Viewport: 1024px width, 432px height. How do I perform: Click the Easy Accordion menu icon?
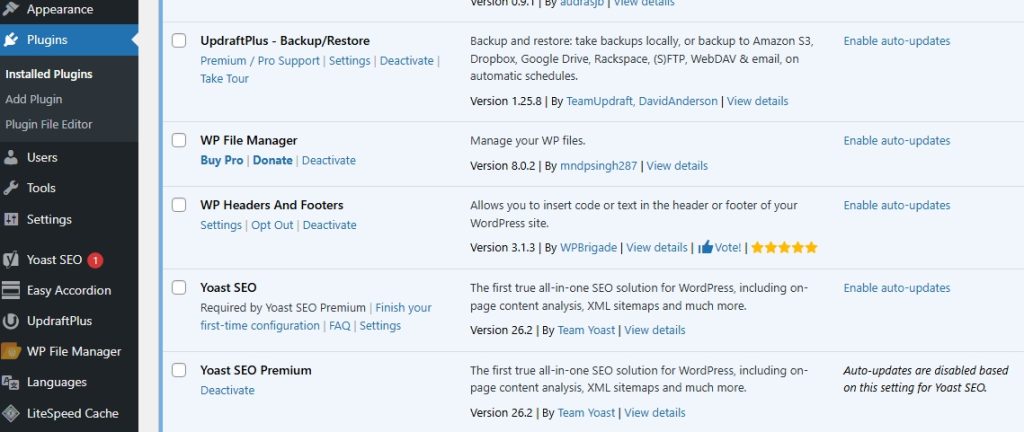pos(11,291)
